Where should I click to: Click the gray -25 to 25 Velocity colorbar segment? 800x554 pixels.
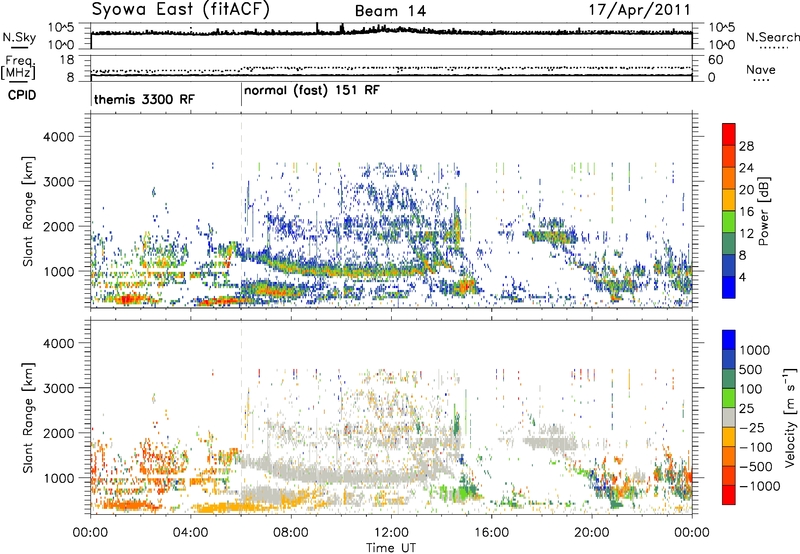tap(729, 417)
